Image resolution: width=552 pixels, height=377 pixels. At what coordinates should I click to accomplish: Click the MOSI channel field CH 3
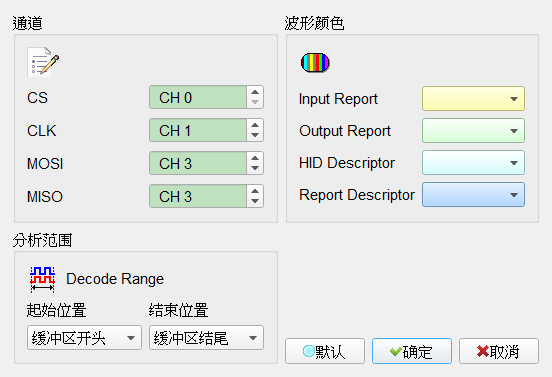[x=198, y=163]
